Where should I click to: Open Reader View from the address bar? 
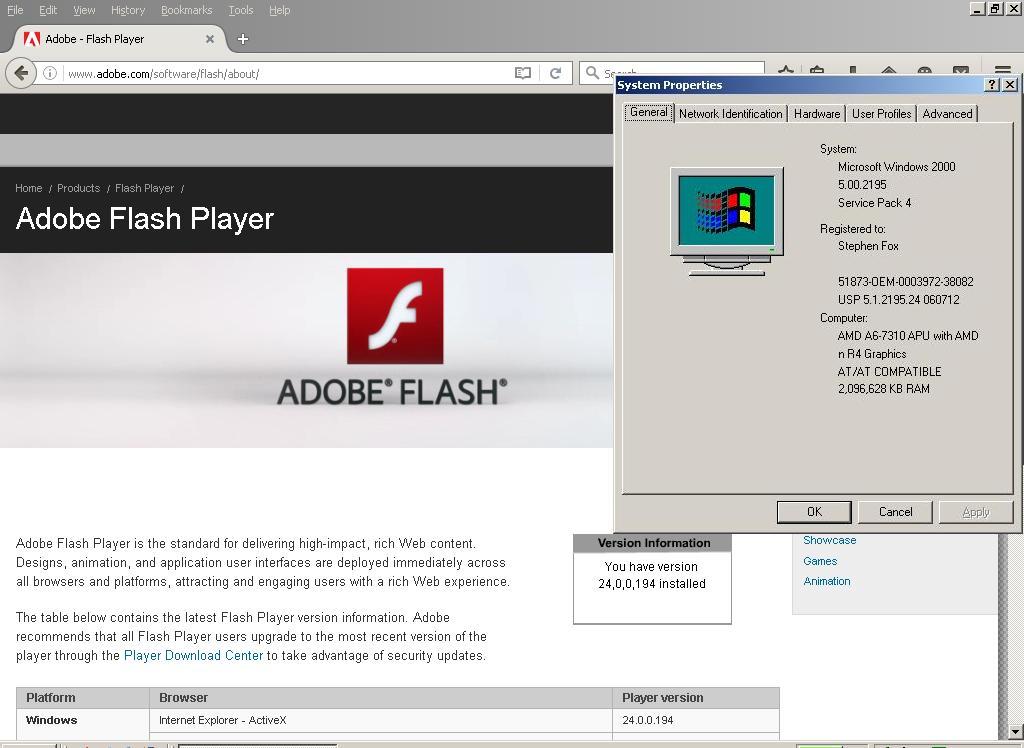[x=522, y=73]
